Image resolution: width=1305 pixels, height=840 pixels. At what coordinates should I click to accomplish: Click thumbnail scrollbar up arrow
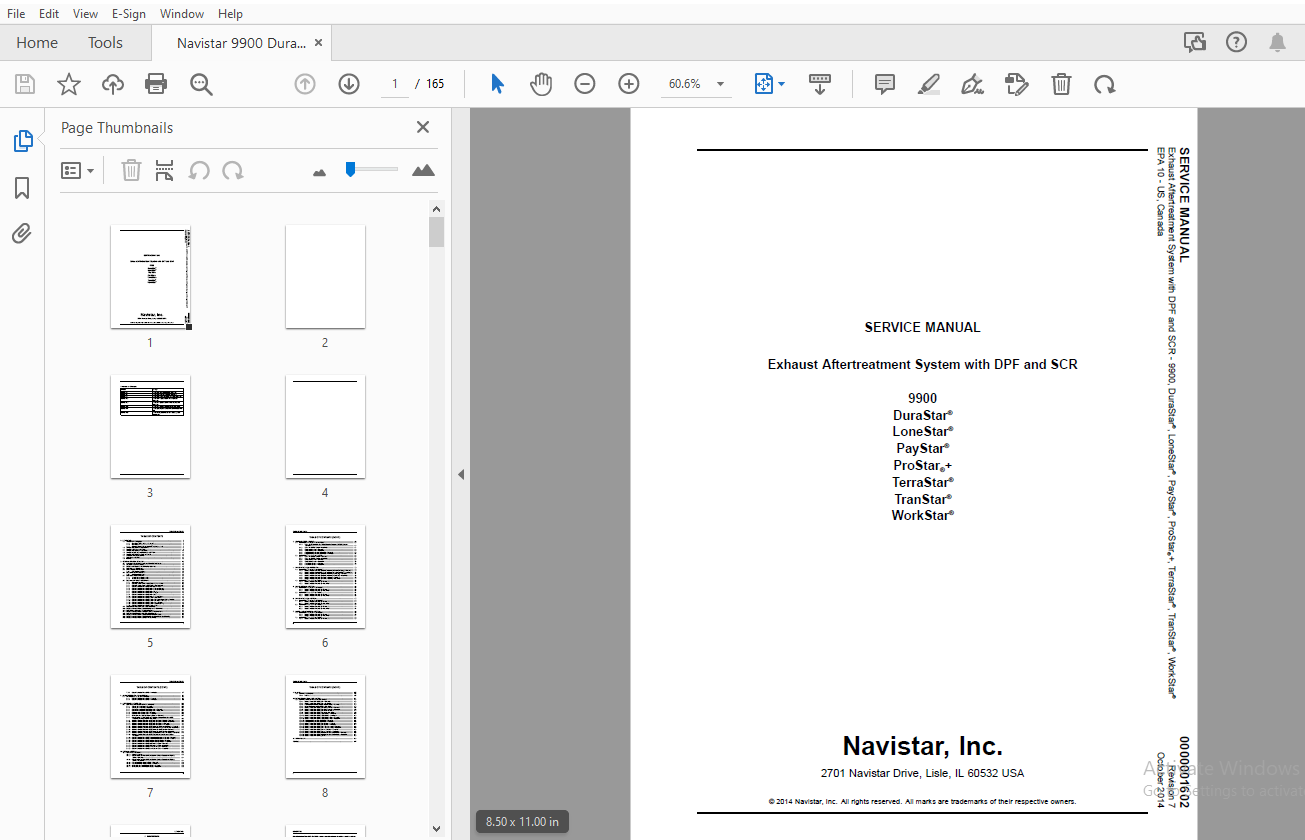point(436,208)
